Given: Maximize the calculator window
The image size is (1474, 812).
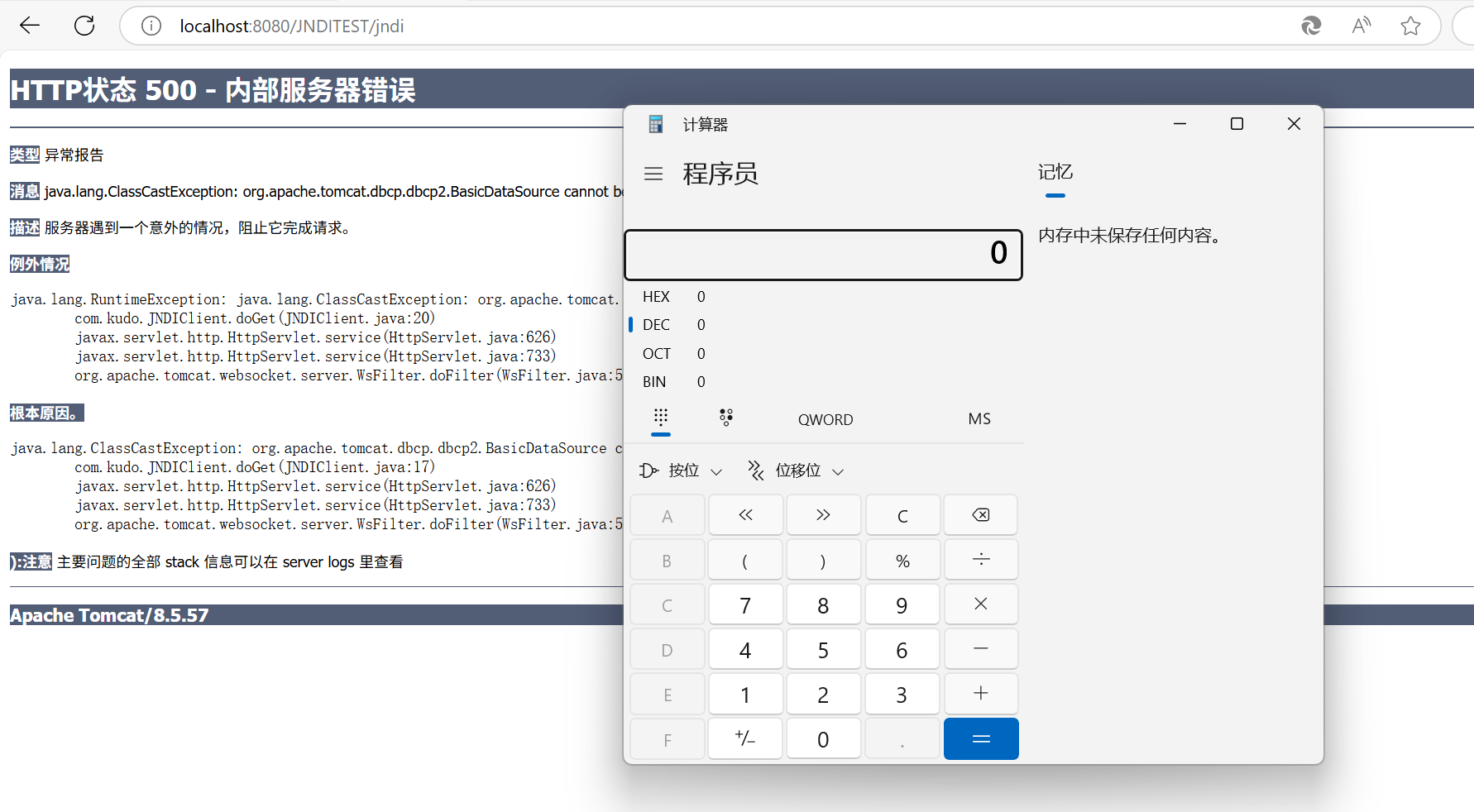Looking at the screenshot, I should point(1237,124).
